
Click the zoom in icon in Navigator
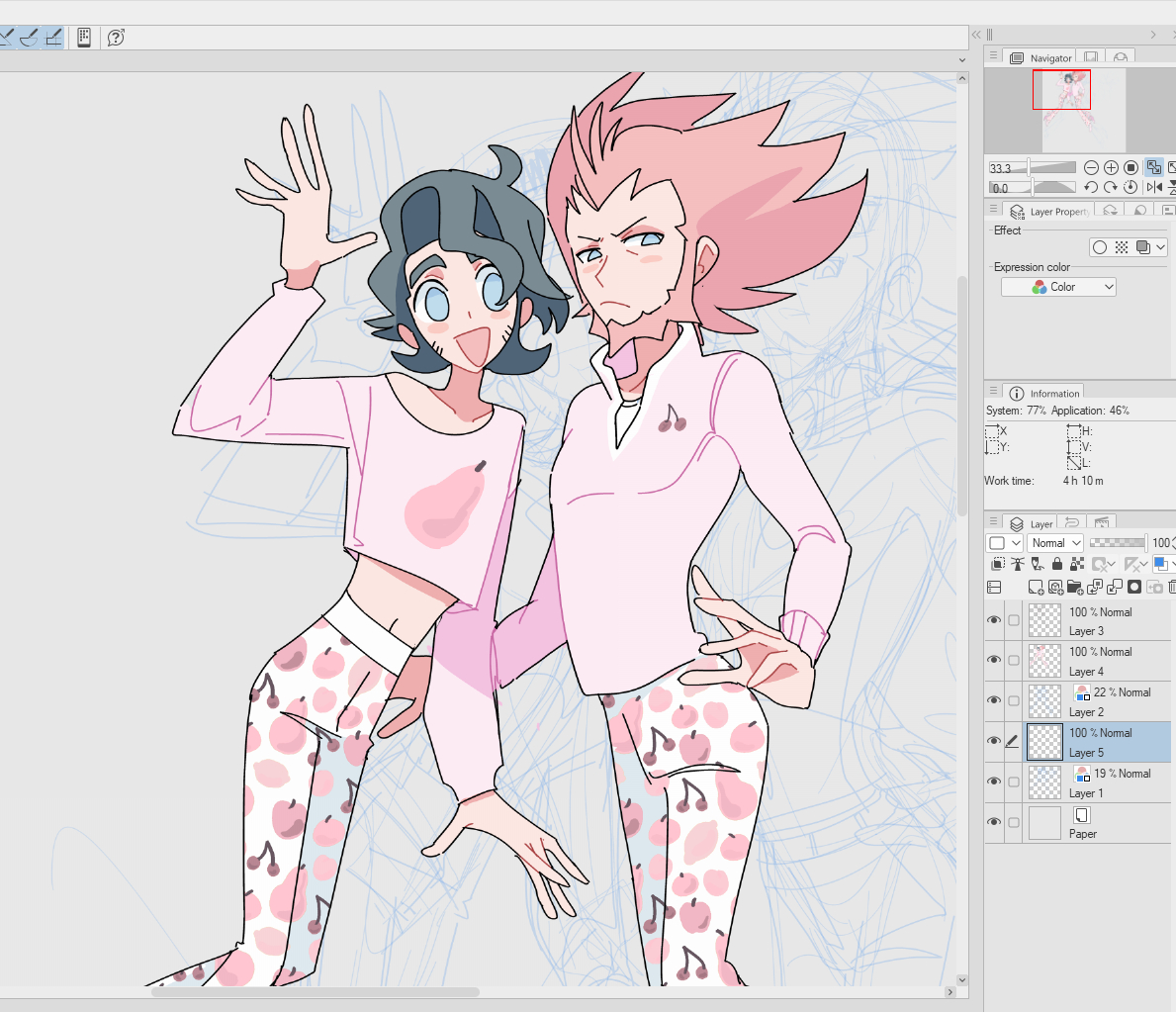pyautogui.click(x=1111, y=168)
